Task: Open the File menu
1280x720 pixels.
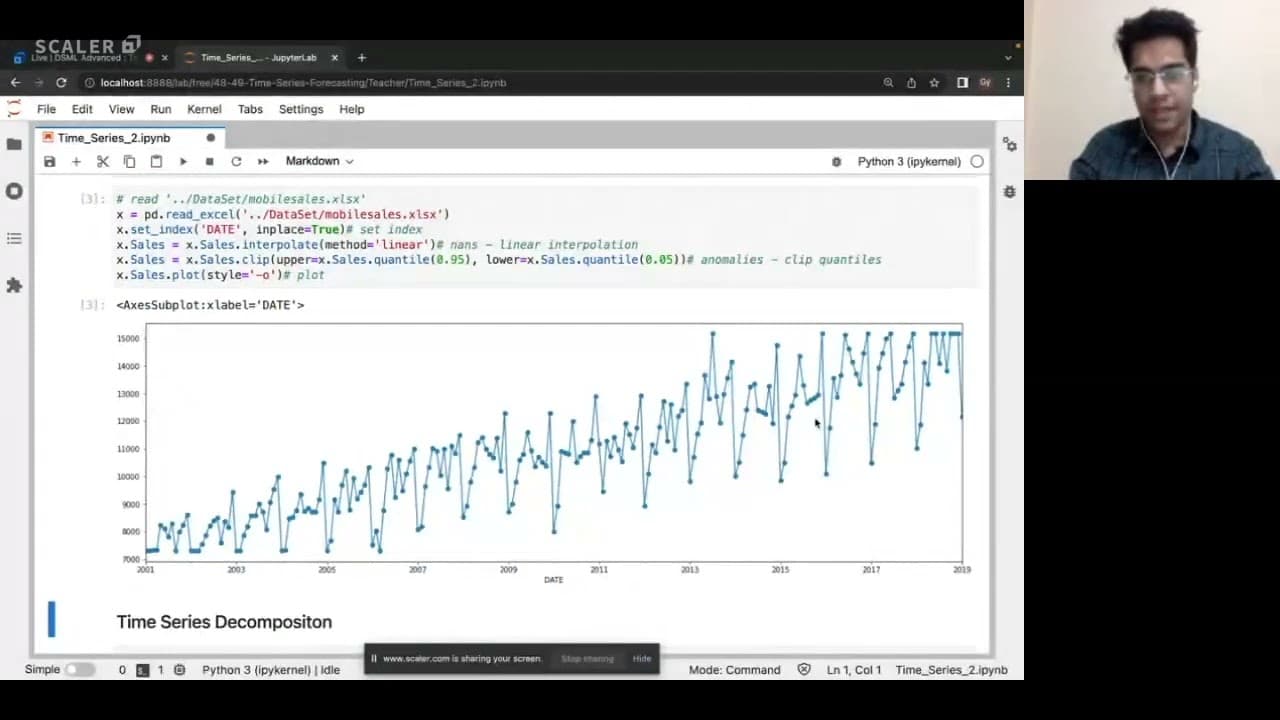Action: click(46, 109)
